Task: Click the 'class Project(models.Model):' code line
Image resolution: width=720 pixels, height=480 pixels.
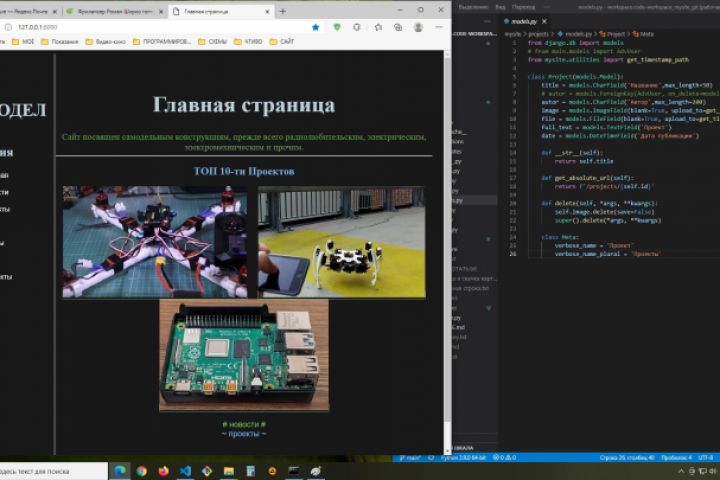Action: 575,77
